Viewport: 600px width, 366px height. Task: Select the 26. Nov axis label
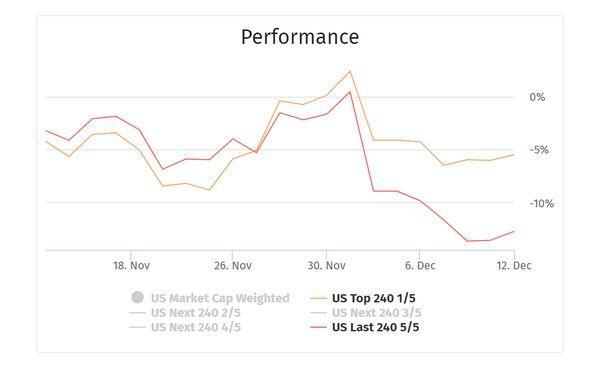[x=233, y=265]
